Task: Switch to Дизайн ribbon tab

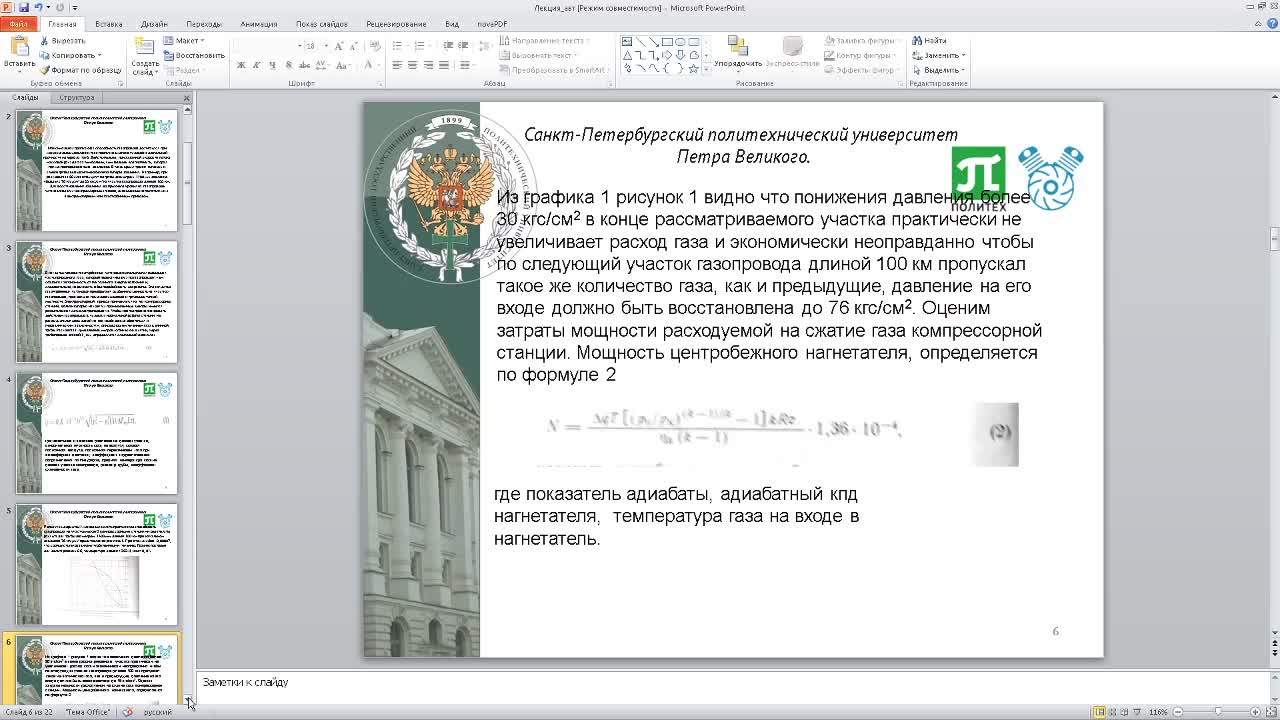Action: [x=154, y=24]
